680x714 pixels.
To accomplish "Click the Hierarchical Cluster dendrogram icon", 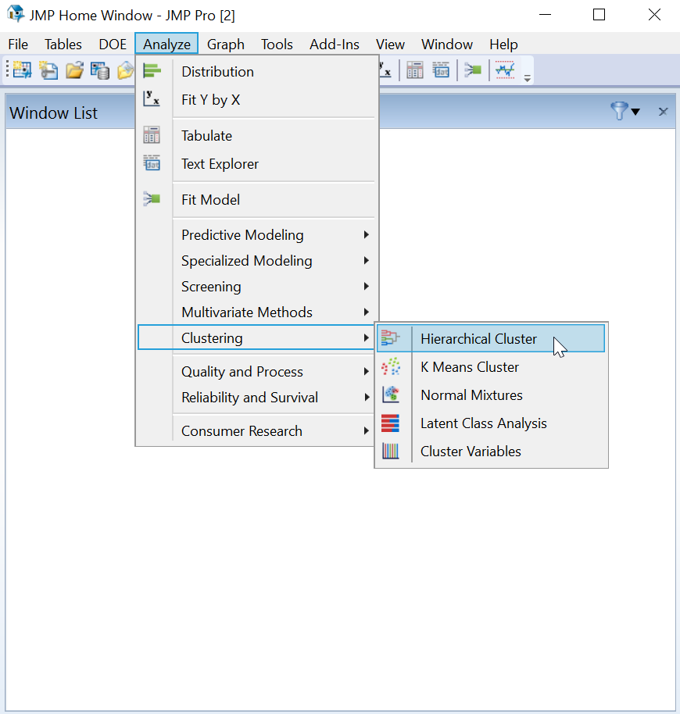I will 390,338.
